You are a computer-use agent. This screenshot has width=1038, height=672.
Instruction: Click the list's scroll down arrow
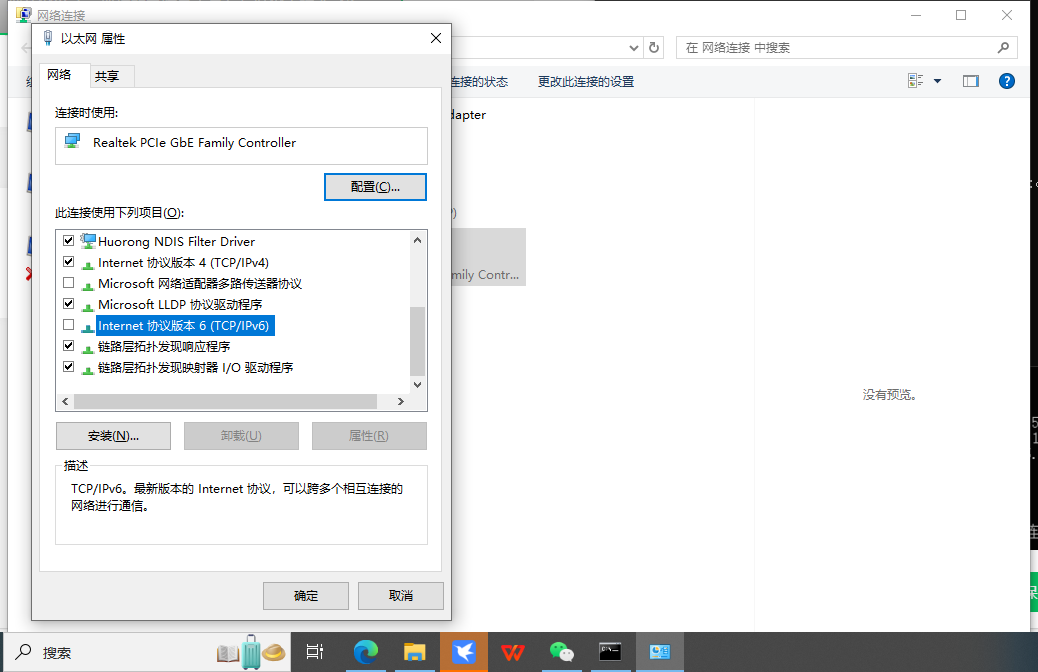coord(419,384)
